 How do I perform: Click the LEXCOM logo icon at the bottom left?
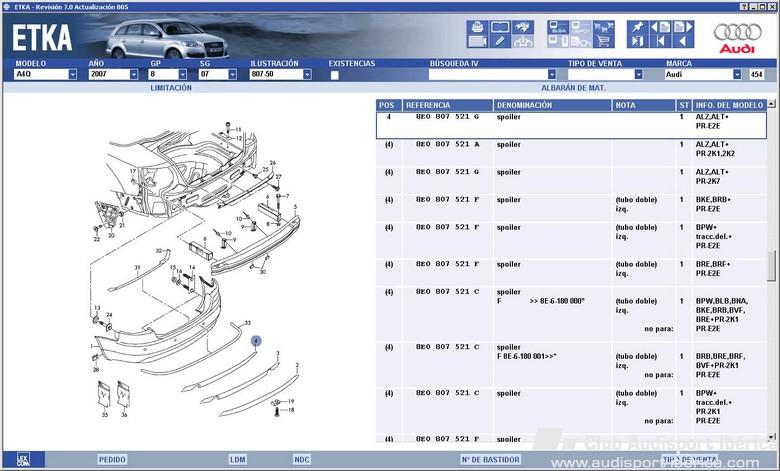[23, 459]
